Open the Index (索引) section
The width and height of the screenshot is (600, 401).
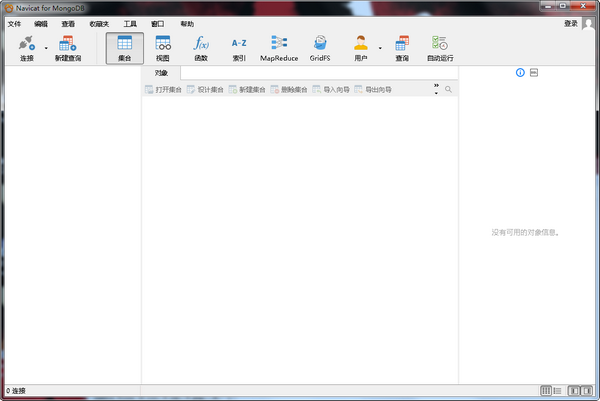(239, 47)
